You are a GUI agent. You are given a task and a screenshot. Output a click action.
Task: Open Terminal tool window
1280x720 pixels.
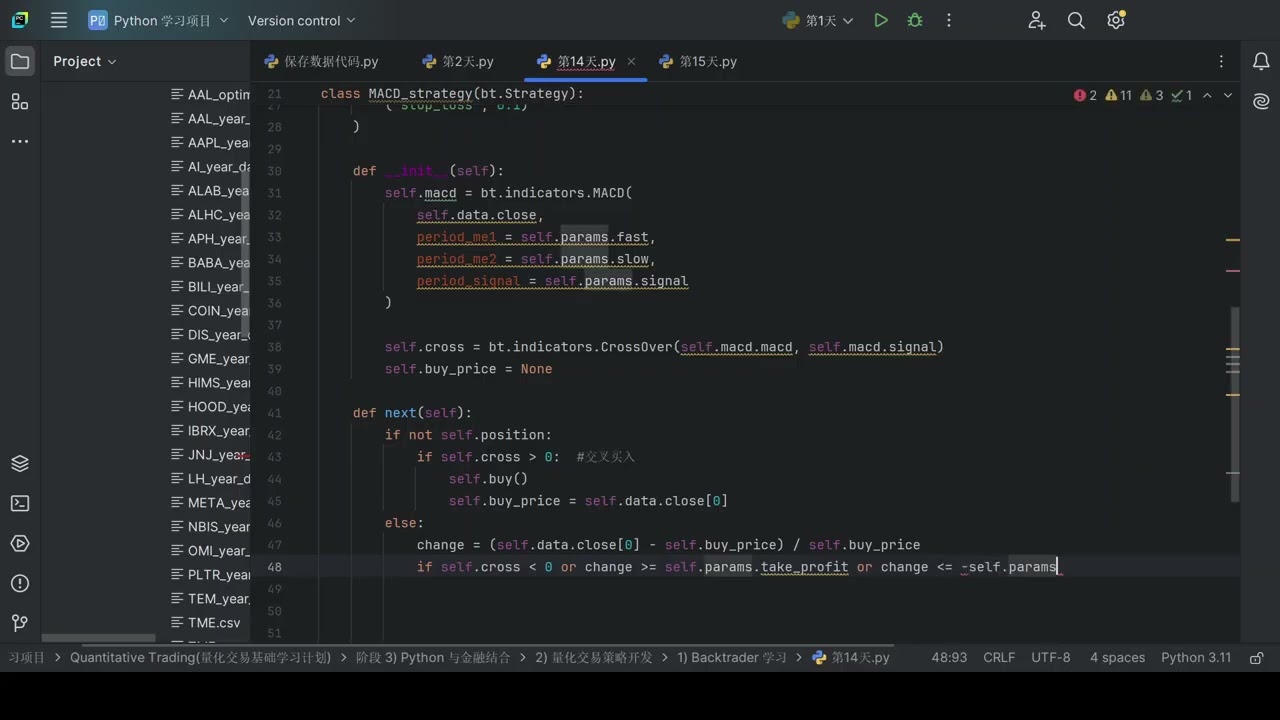[x=20, y=503]
